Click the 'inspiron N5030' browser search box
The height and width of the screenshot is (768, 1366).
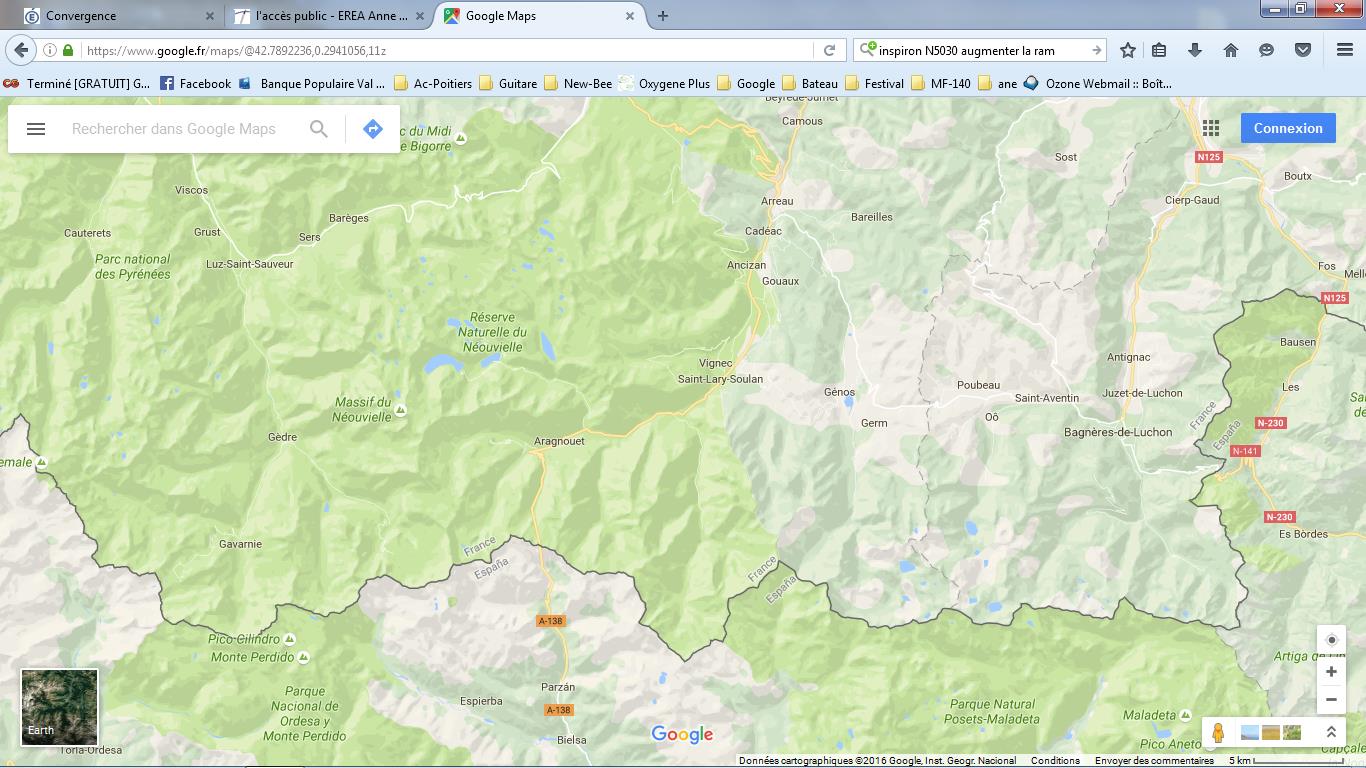click(980, 50)
